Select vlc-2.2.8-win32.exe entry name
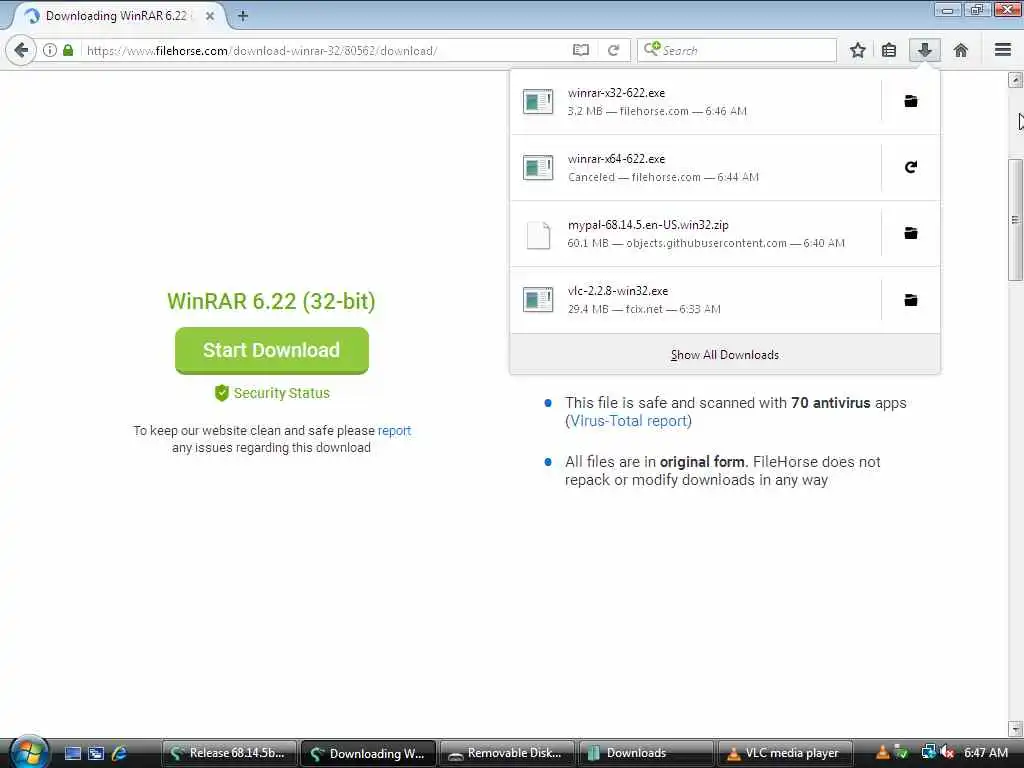1024x768 pixels. 618,291
